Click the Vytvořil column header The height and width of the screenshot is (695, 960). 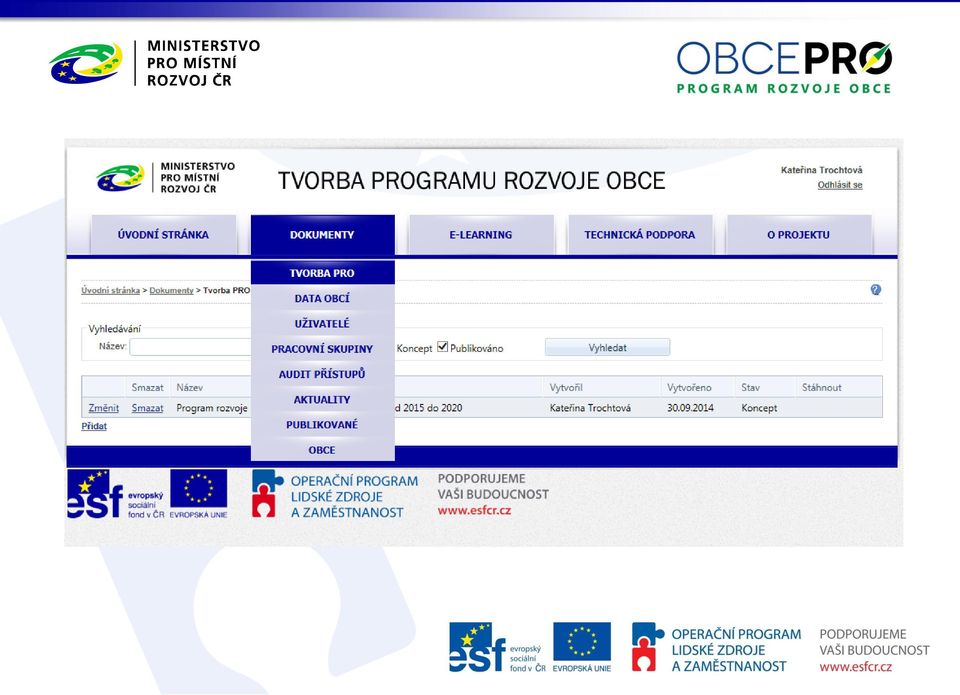[x=566, y=387]
